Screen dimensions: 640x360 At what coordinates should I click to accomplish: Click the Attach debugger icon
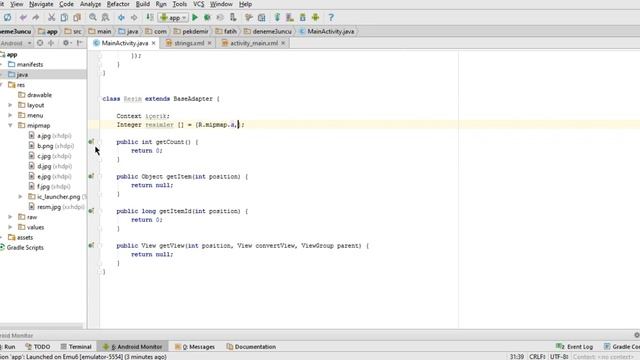tap(233, 18)
